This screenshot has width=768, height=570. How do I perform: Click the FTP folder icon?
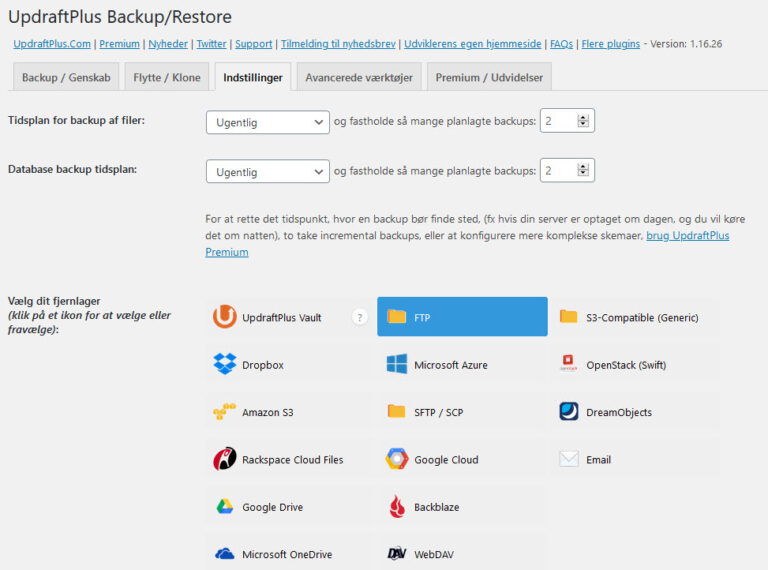[x=397, y=316]
